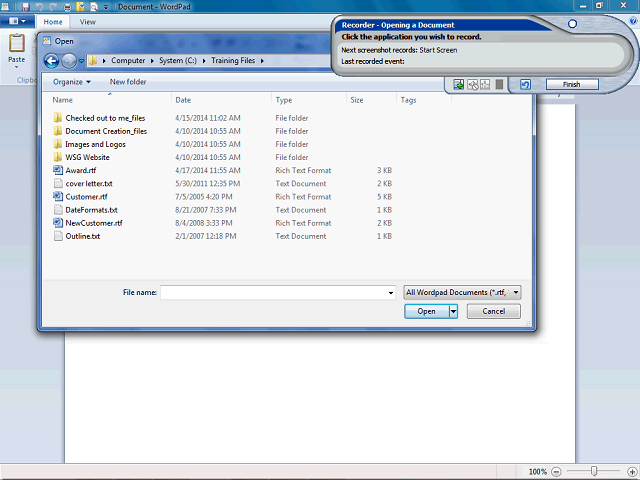This screenshot has width=640, height=480.
Task: Click the New folder button
Action: point(128,82)
